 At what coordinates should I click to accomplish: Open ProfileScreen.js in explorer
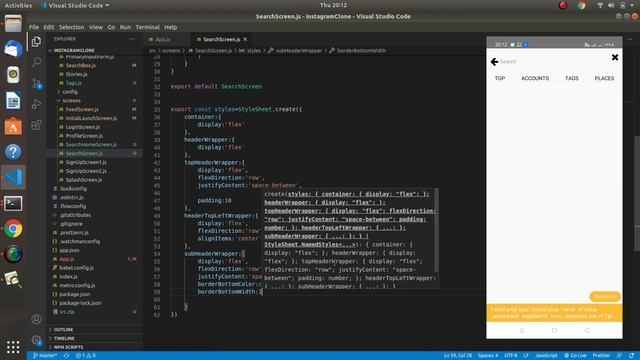pos(84,136)
